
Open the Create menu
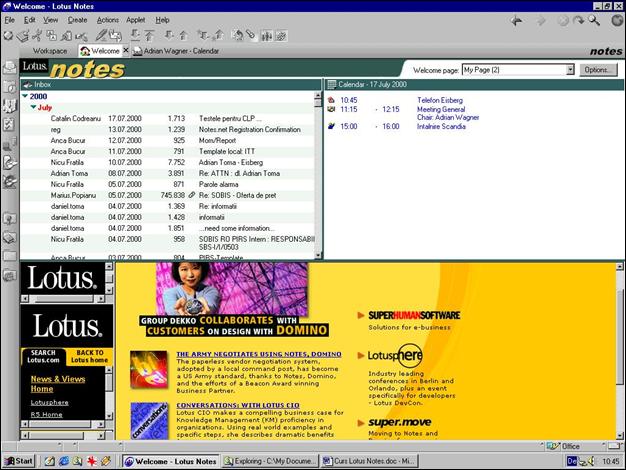(x=77, y=20)
